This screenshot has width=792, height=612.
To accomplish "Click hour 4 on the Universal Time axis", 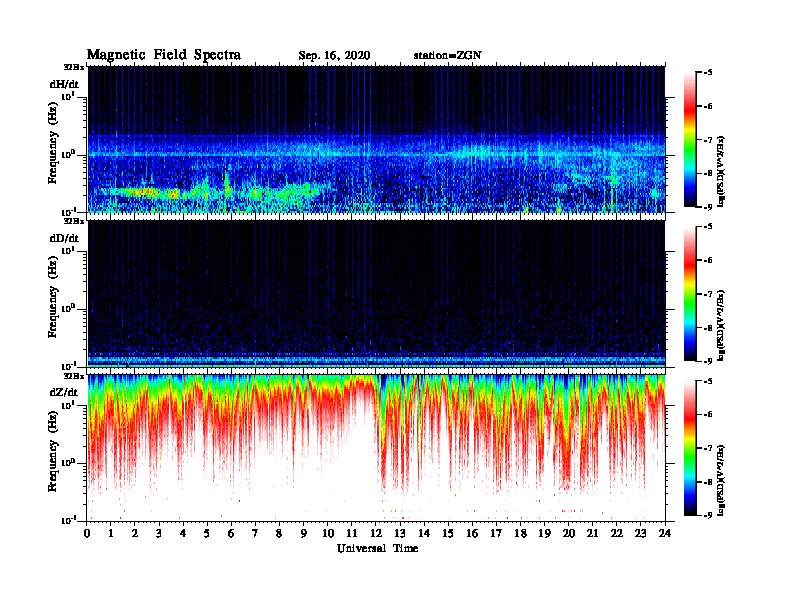I will (x=183, y=533).
